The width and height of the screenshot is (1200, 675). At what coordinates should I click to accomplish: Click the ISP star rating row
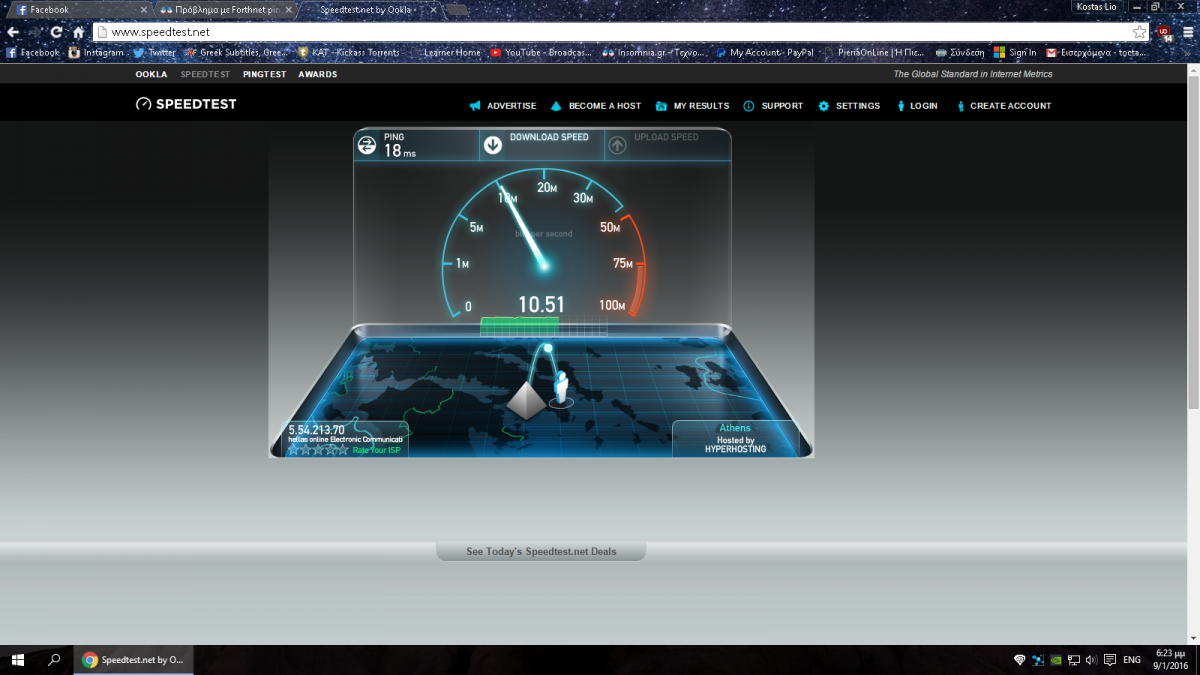[318, 450]
